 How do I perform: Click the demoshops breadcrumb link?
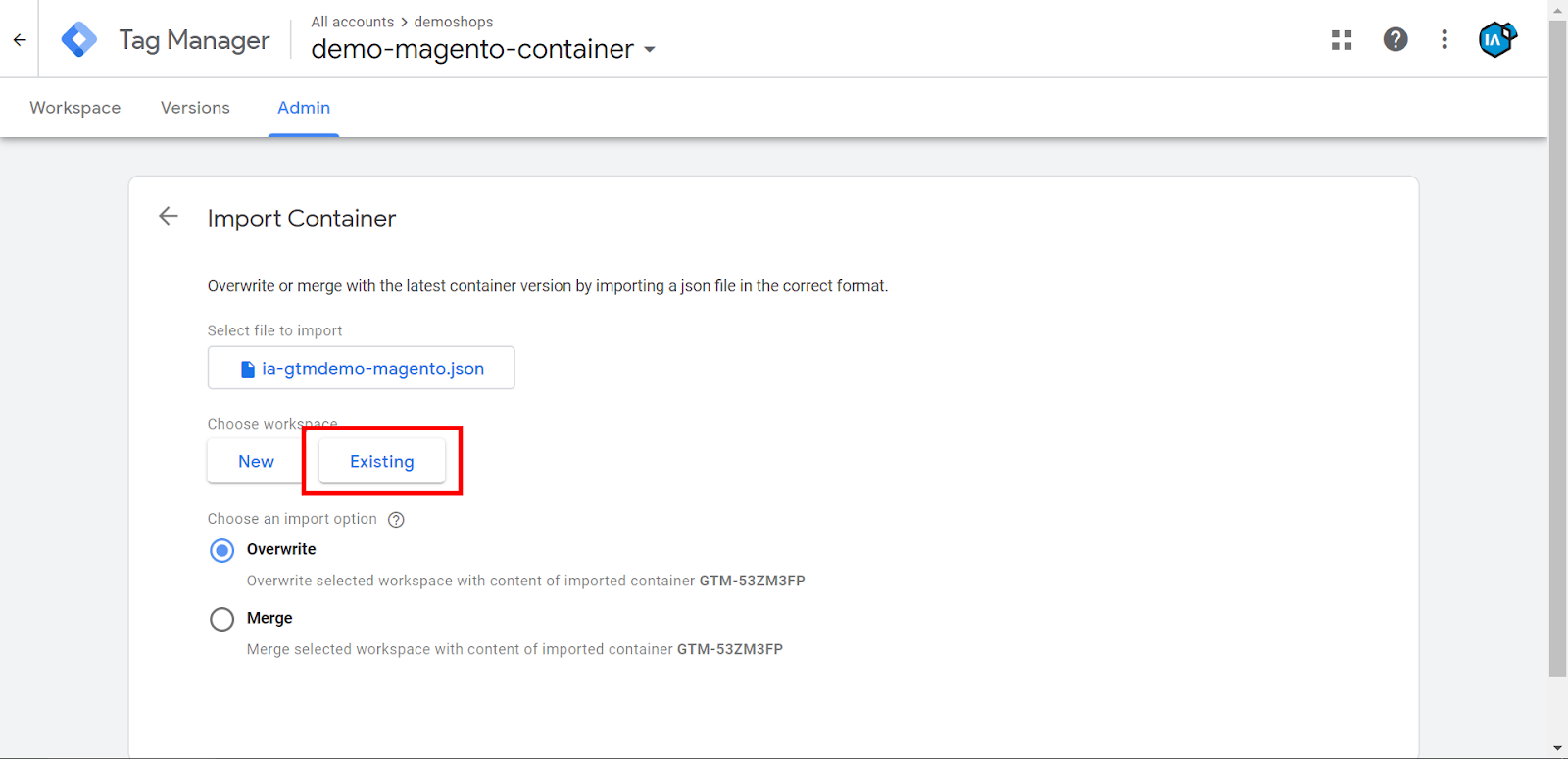point(454,22)
